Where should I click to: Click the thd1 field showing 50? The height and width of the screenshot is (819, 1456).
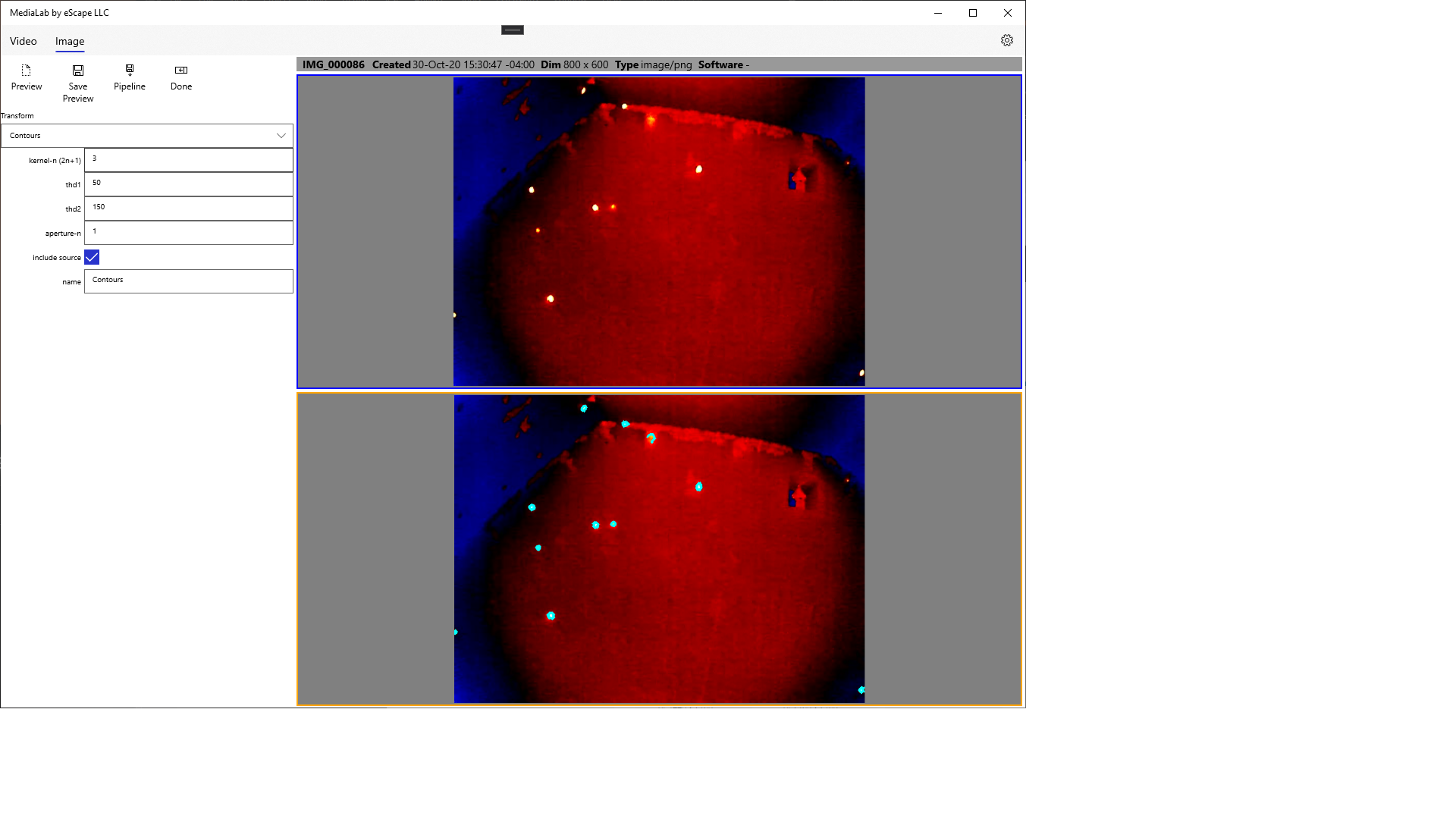pyautogui.click(x=188, y=184)
